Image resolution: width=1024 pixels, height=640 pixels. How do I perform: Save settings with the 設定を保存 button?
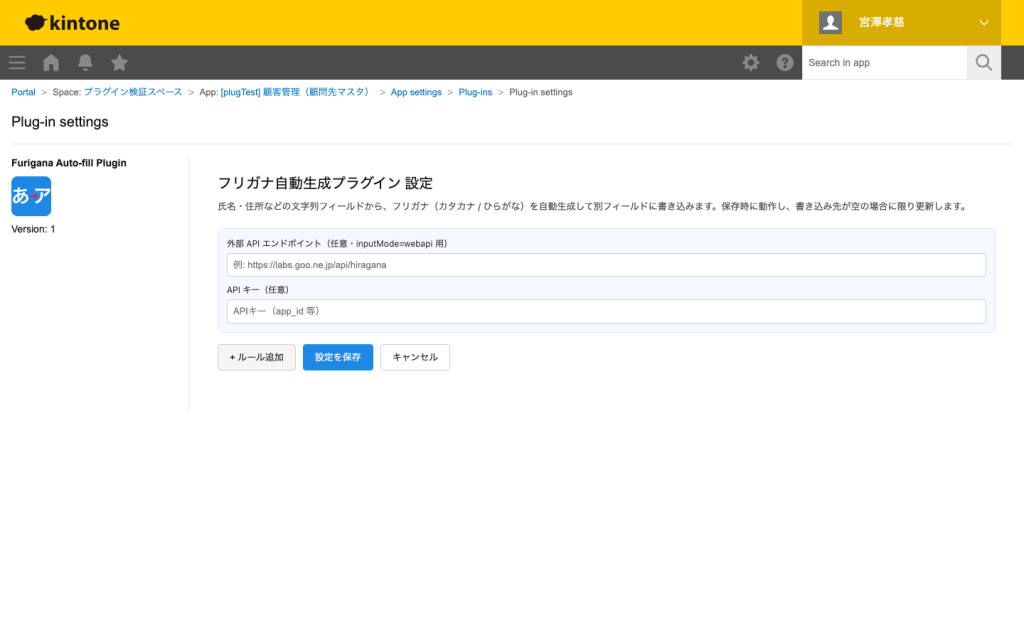pyautogui.click(x=337, y=357)
